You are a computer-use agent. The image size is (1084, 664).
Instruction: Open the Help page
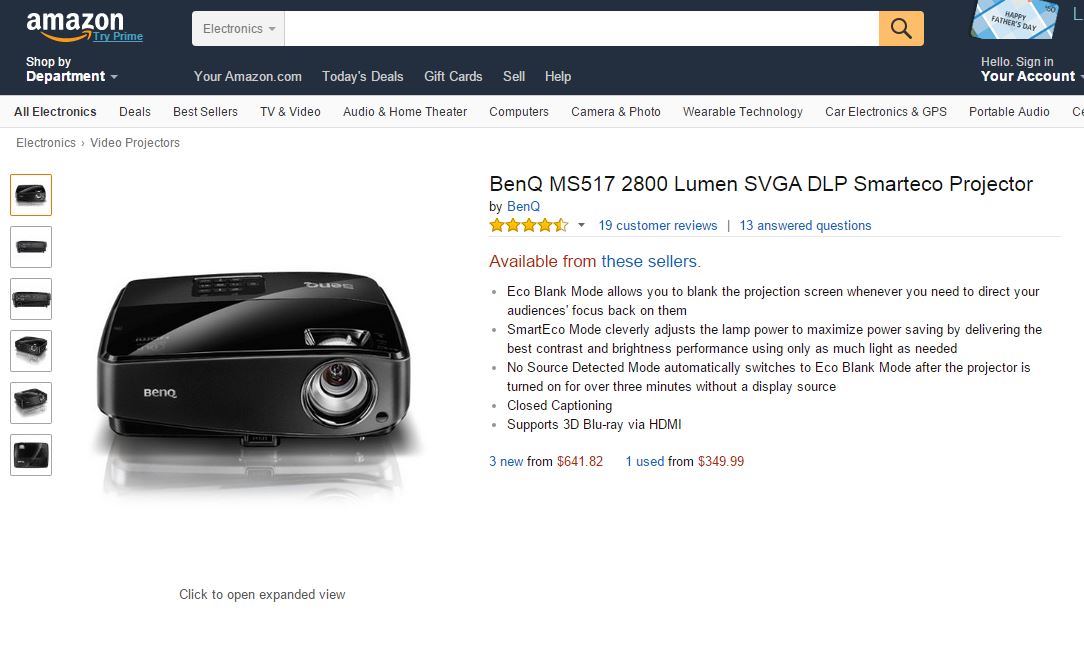pos(558,76)
